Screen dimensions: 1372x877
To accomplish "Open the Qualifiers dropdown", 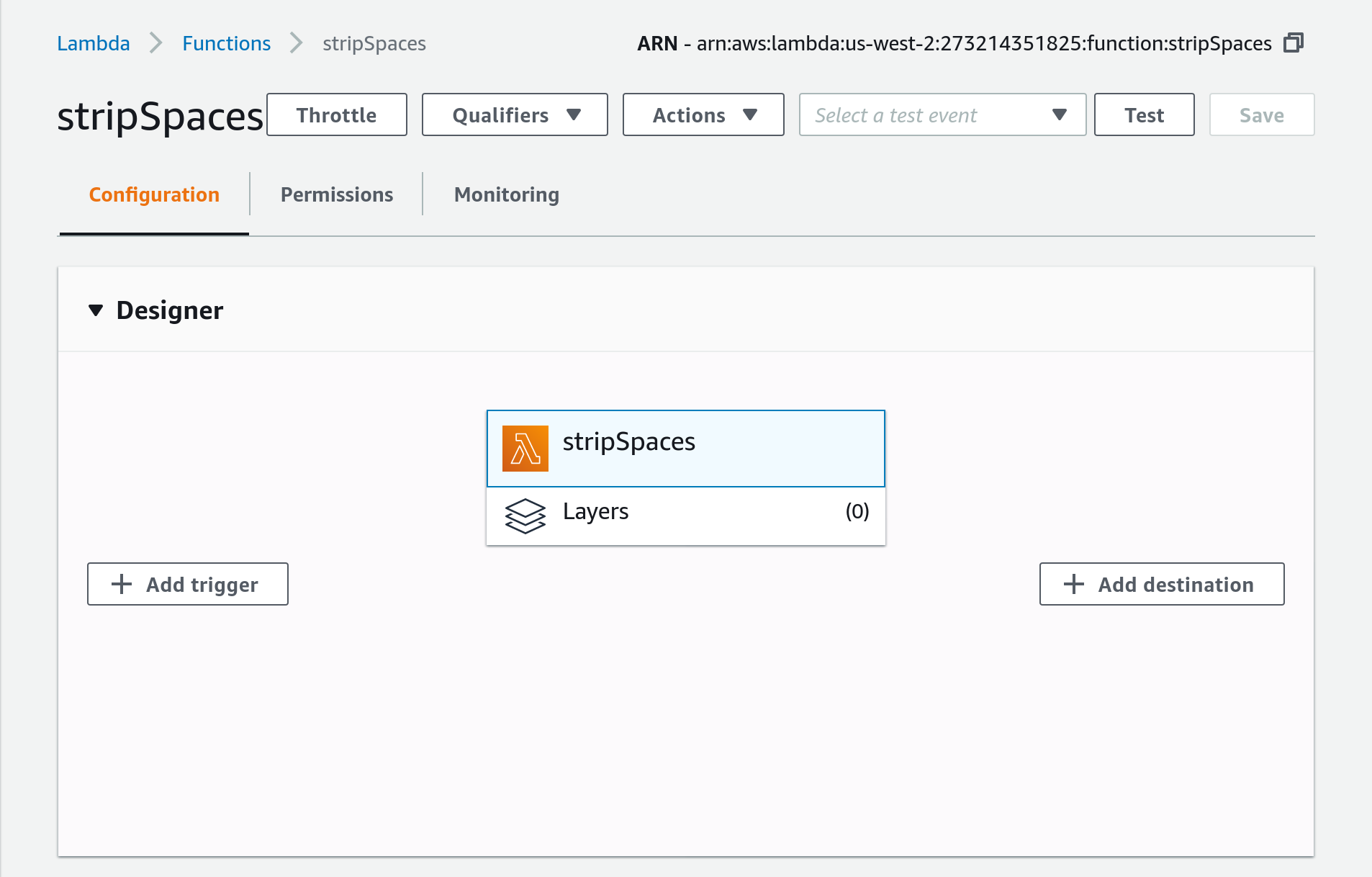I will (x=515, y=115).
